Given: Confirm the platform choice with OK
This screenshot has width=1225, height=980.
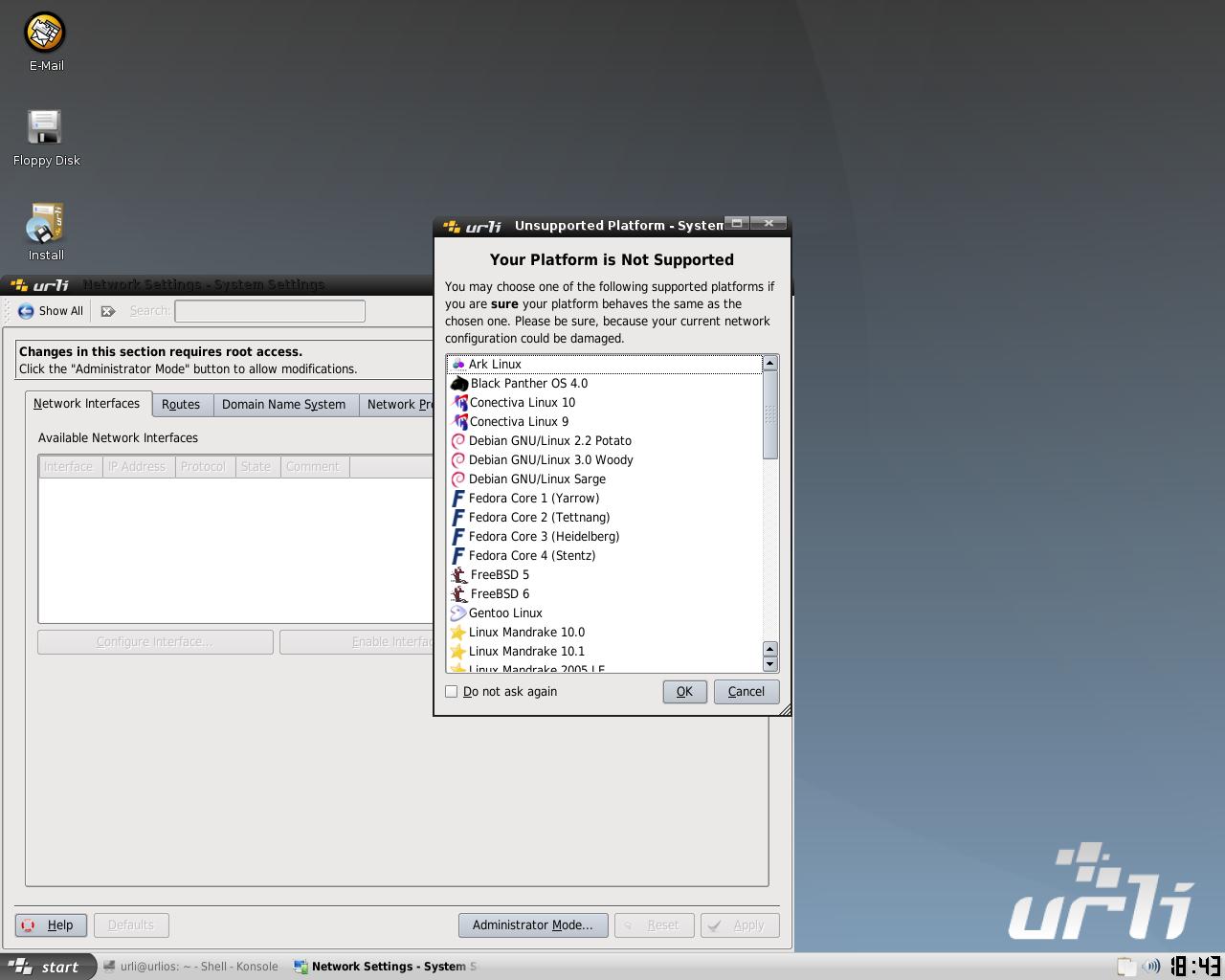Looking at the screenshot, I should click(684, 692).
